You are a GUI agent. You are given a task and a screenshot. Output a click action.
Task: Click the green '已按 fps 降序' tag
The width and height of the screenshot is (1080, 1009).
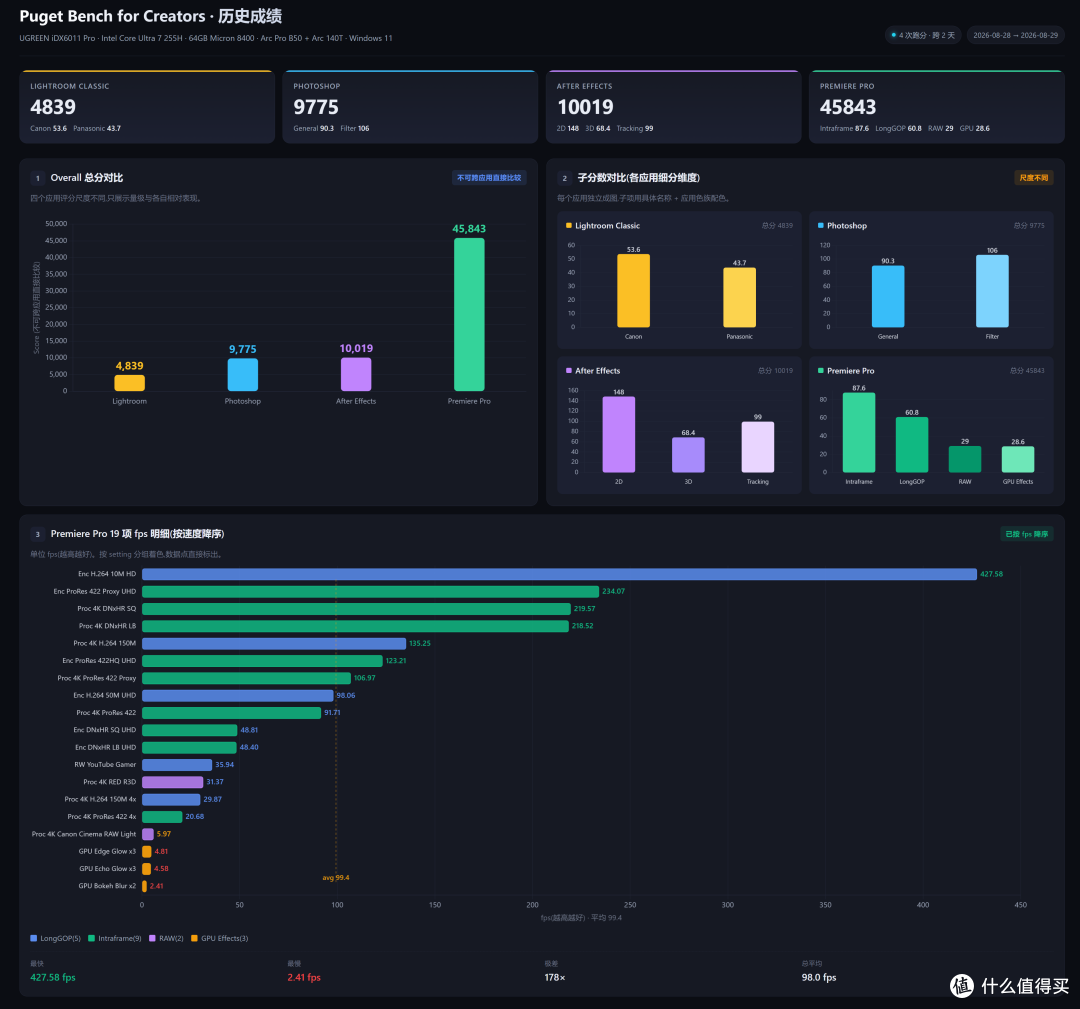coord(1026,534)
